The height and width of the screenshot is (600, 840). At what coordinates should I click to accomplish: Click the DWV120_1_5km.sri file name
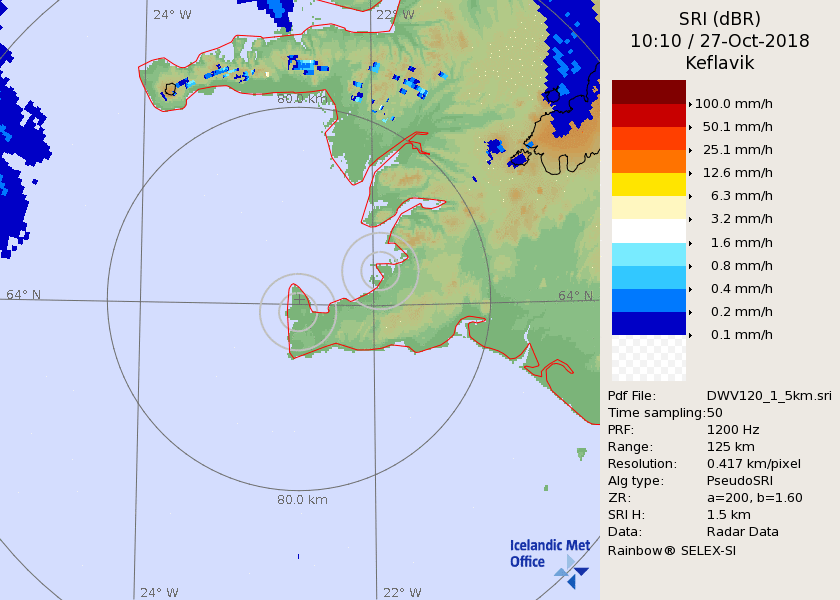tap(768, 396)
